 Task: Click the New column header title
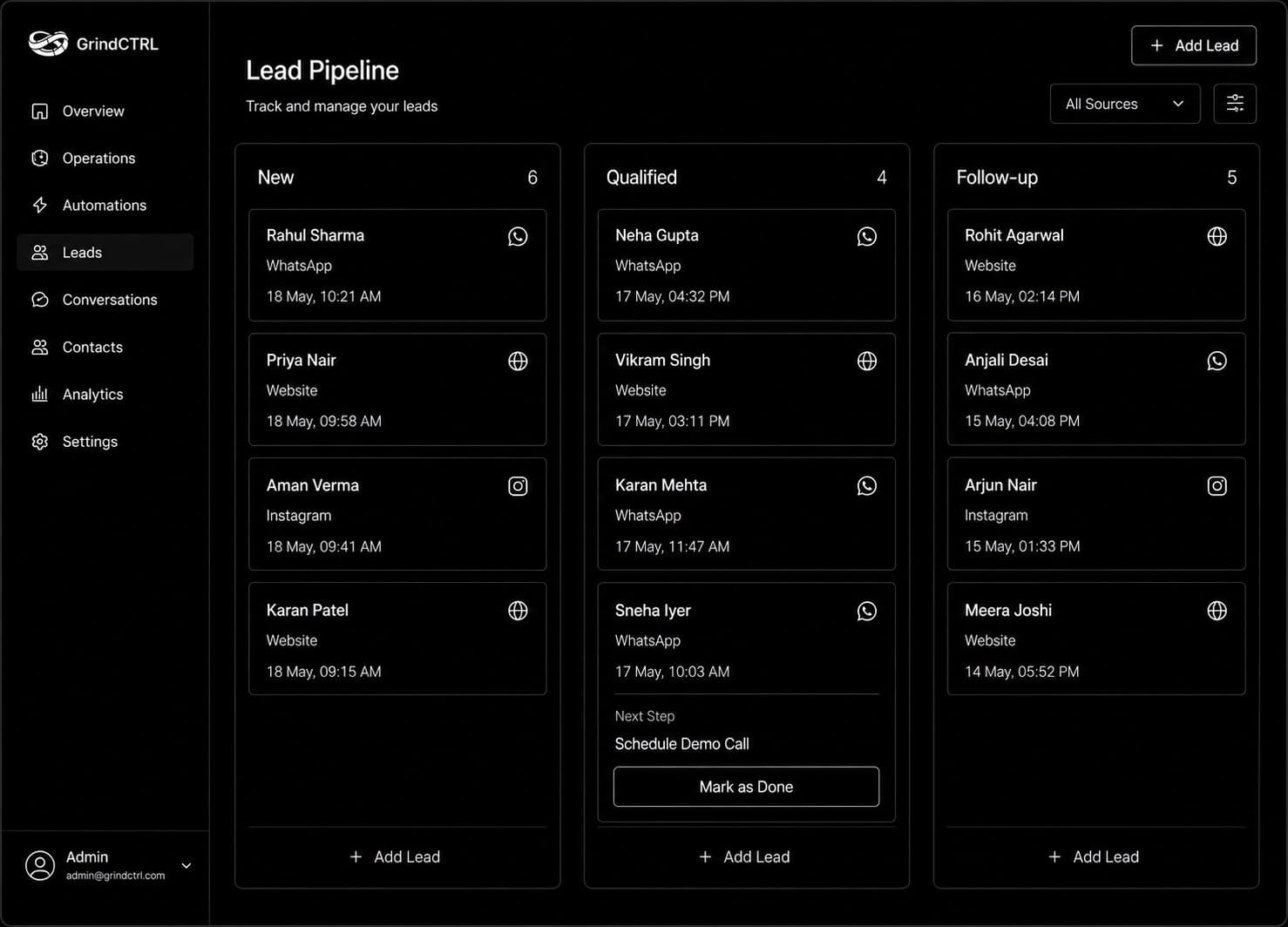(x=275, y=178)
